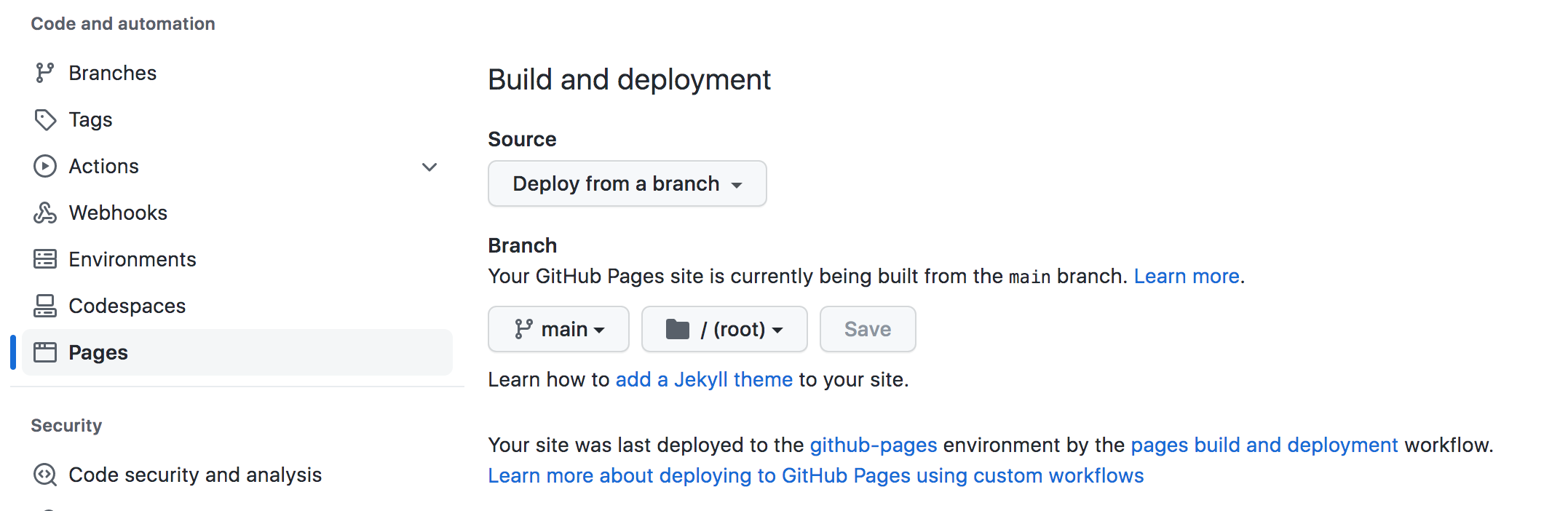
Task: Open Tags settings page
Action: click(237, 119)
